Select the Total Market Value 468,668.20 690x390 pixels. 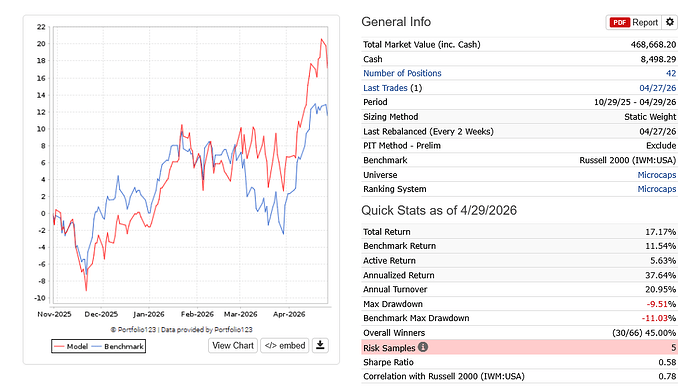tap(653, 44)
